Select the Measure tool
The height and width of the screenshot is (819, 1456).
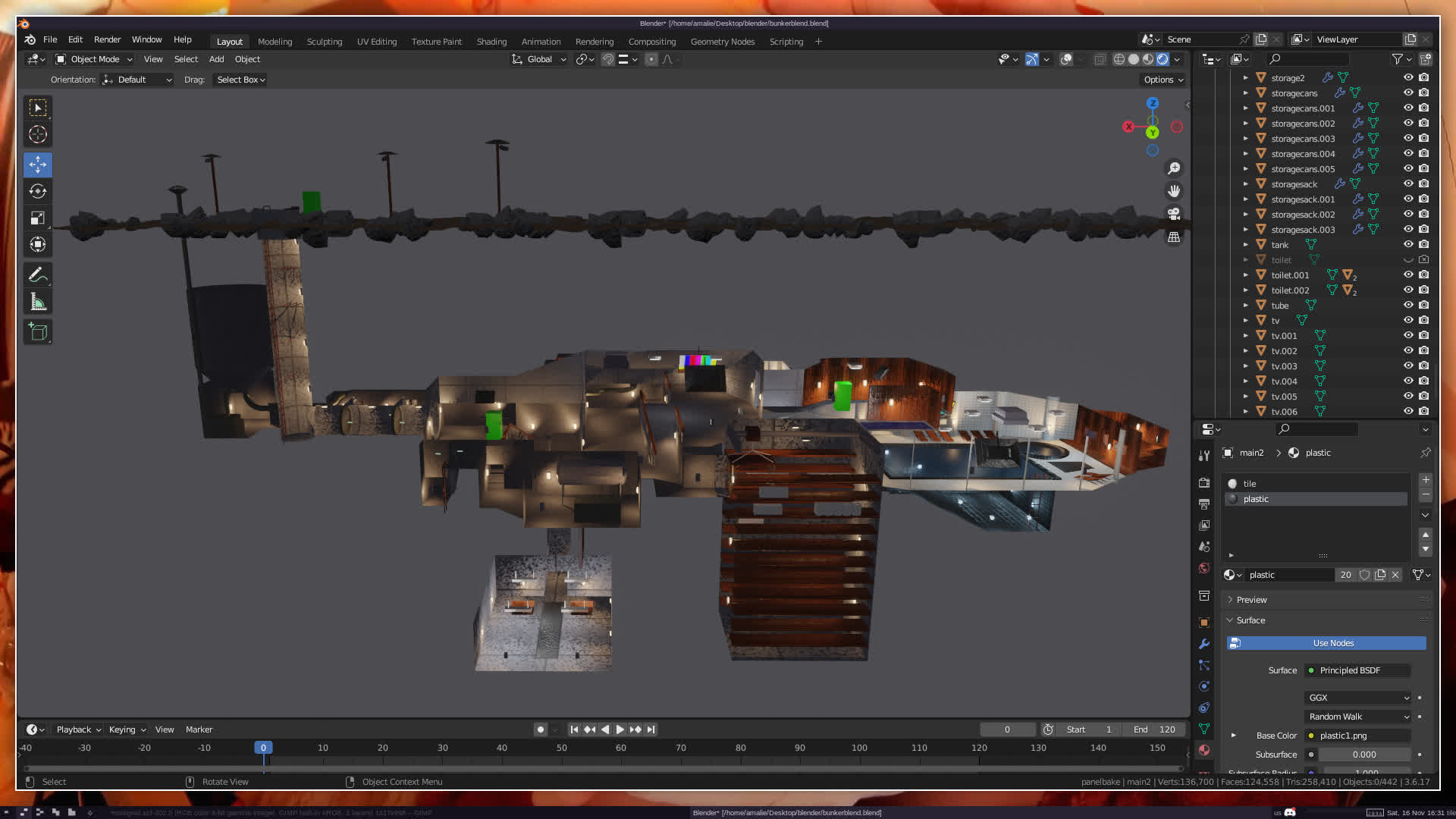[38, 303]
